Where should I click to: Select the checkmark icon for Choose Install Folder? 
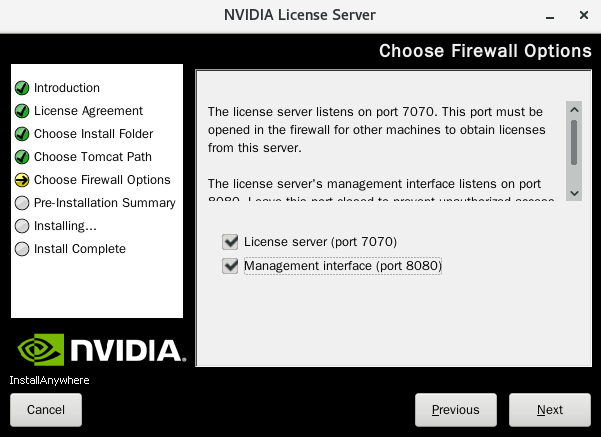point(22,134)
